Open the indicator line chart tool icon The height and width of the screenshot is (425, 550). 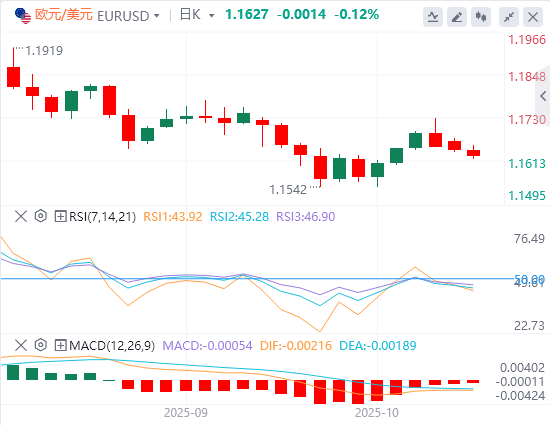(x=433, y=16)
